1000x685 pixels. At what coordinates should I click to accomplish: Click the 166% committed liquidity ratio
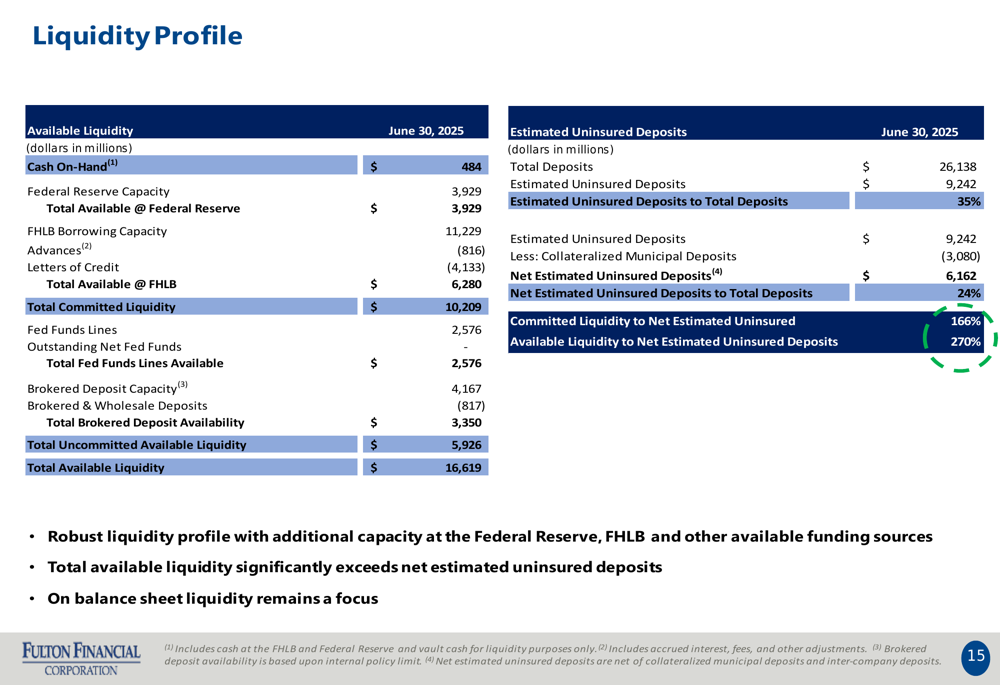pos(966,321)
